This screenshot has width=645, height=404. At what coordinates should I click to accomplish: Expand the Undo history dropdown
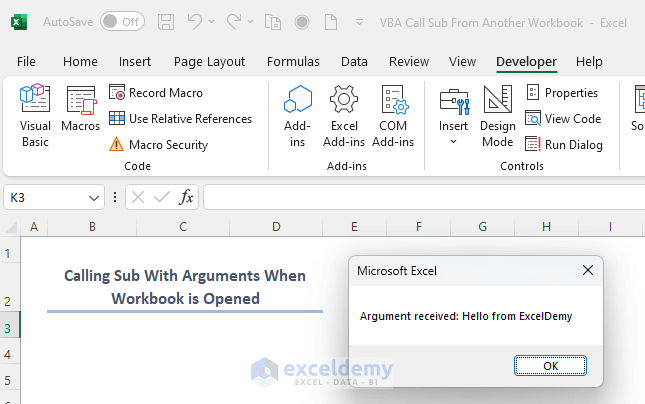tap(211, 22)
